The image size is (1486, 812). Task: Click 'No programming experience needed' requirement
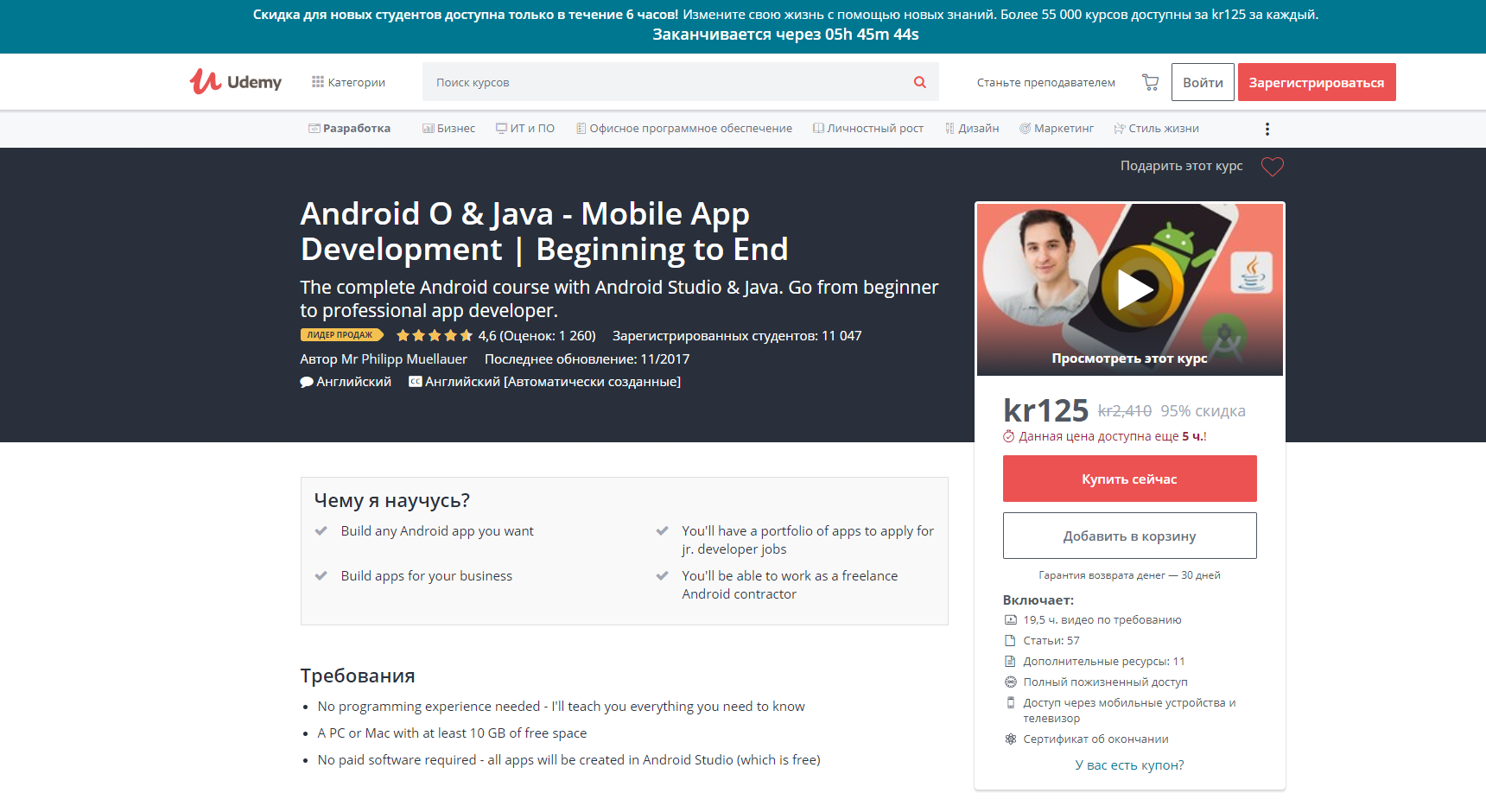point(562,707)
